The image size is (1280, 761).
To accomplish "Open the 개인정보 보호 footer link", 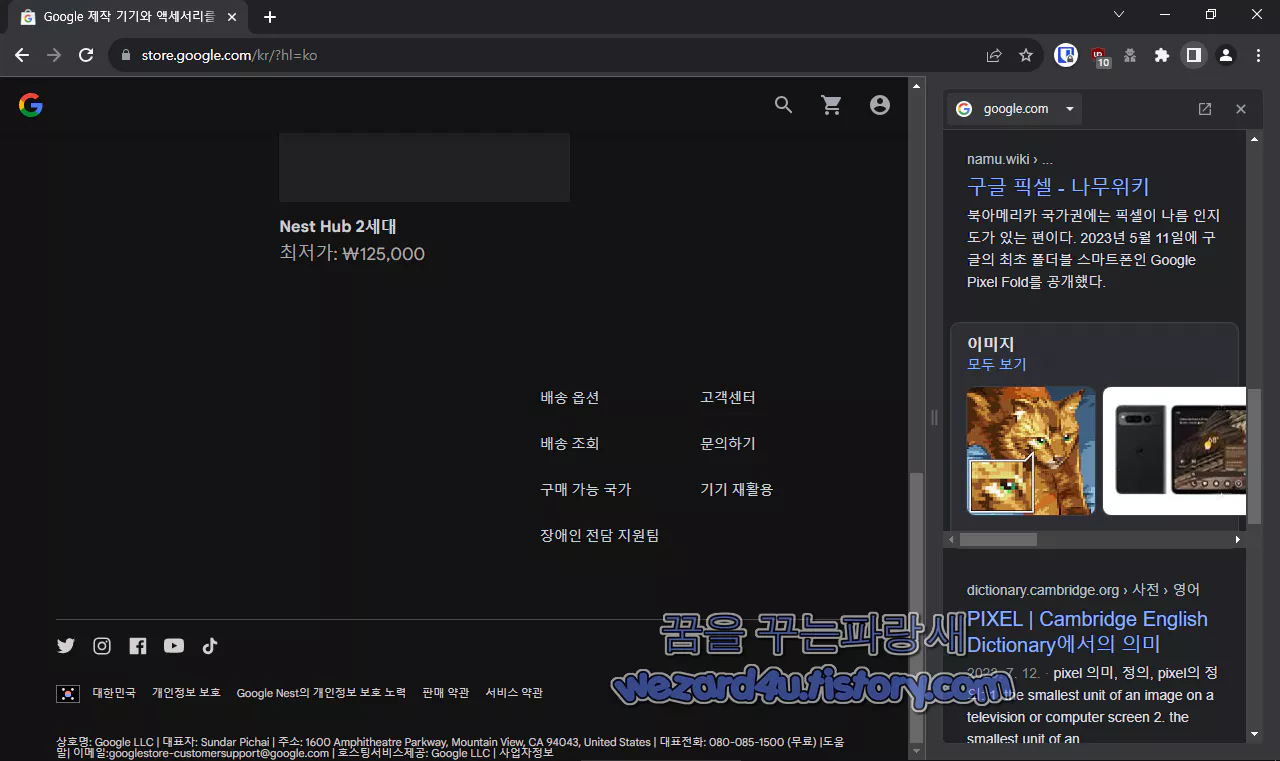I will coord(187,693).
